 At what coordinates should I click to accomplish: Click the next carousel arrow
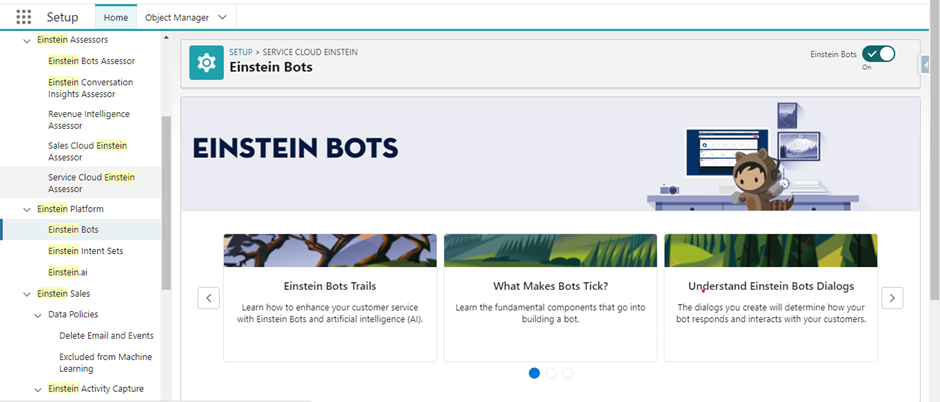click(x=892, y=298)
